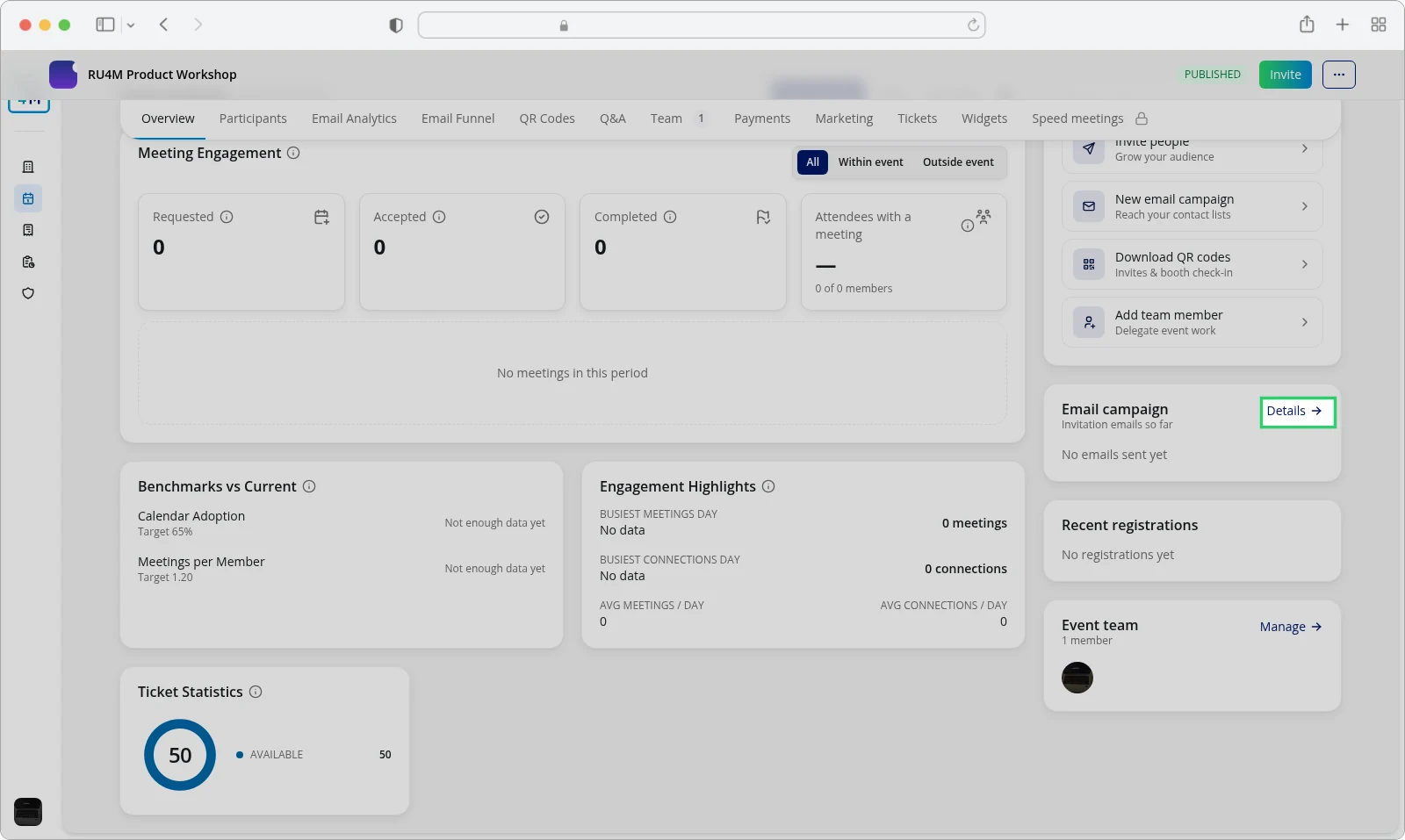1405x840 pixels.
Task: Go back using the browser back arrow
Action: [x=163, y=25]
